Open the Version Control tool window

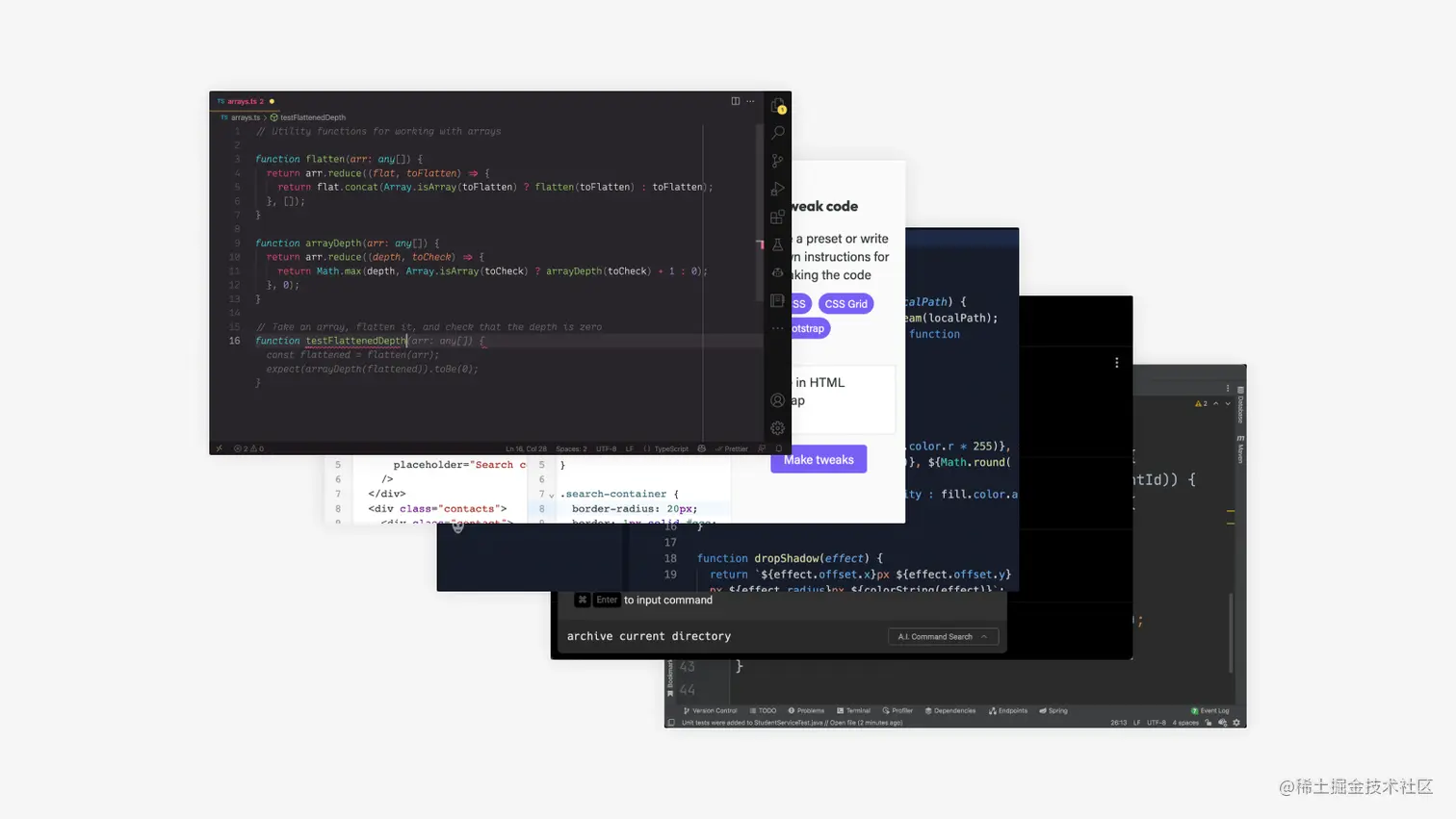pos(713,711)
